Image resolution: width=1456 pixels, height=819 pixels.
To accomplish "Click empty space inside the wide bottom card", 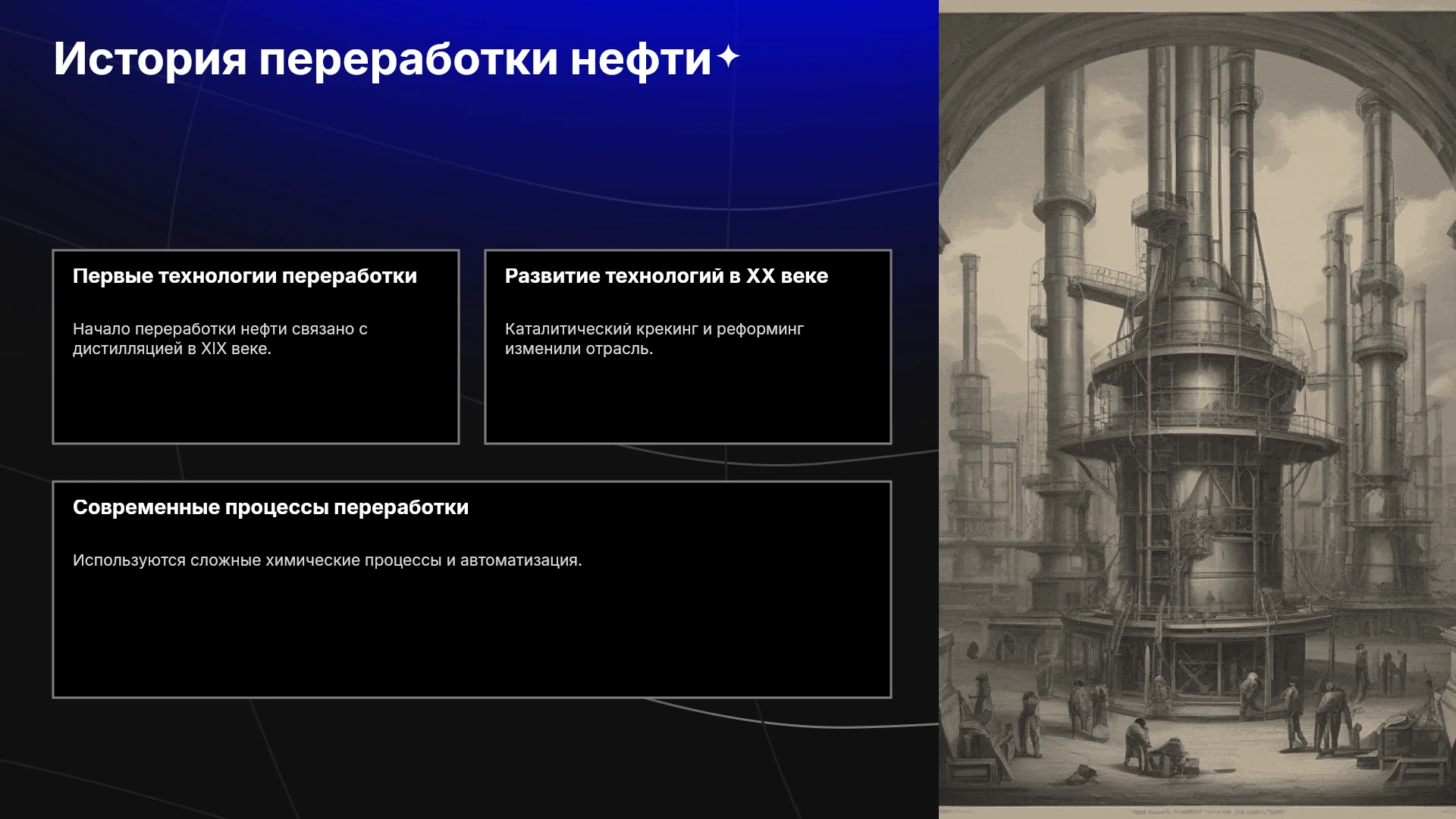I will [x=472, y=637].
